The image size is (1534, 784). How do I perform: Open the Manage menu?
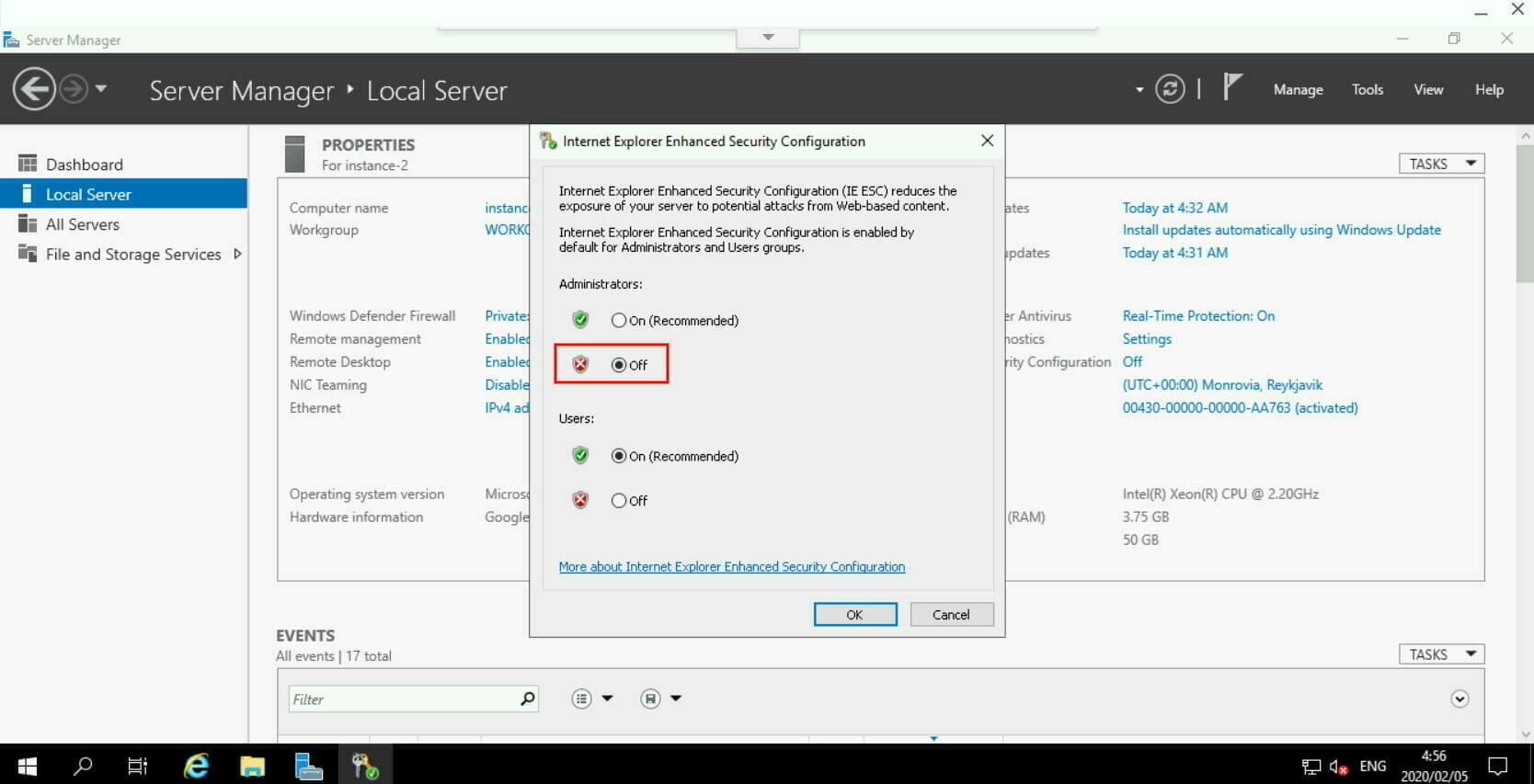[1298, 89]
